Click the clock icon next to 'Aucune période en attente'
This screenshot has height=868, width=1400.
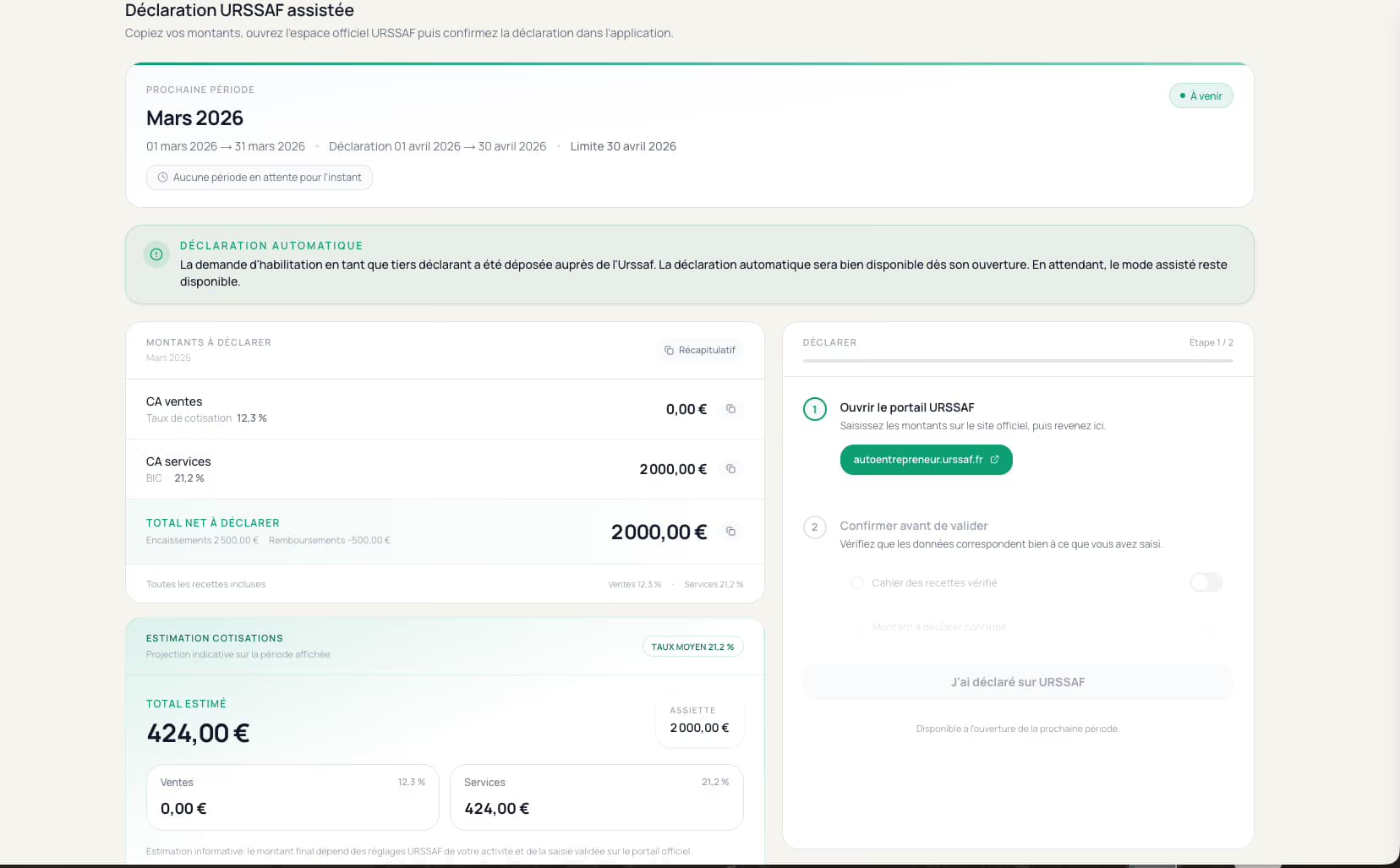tap(161, 177)
